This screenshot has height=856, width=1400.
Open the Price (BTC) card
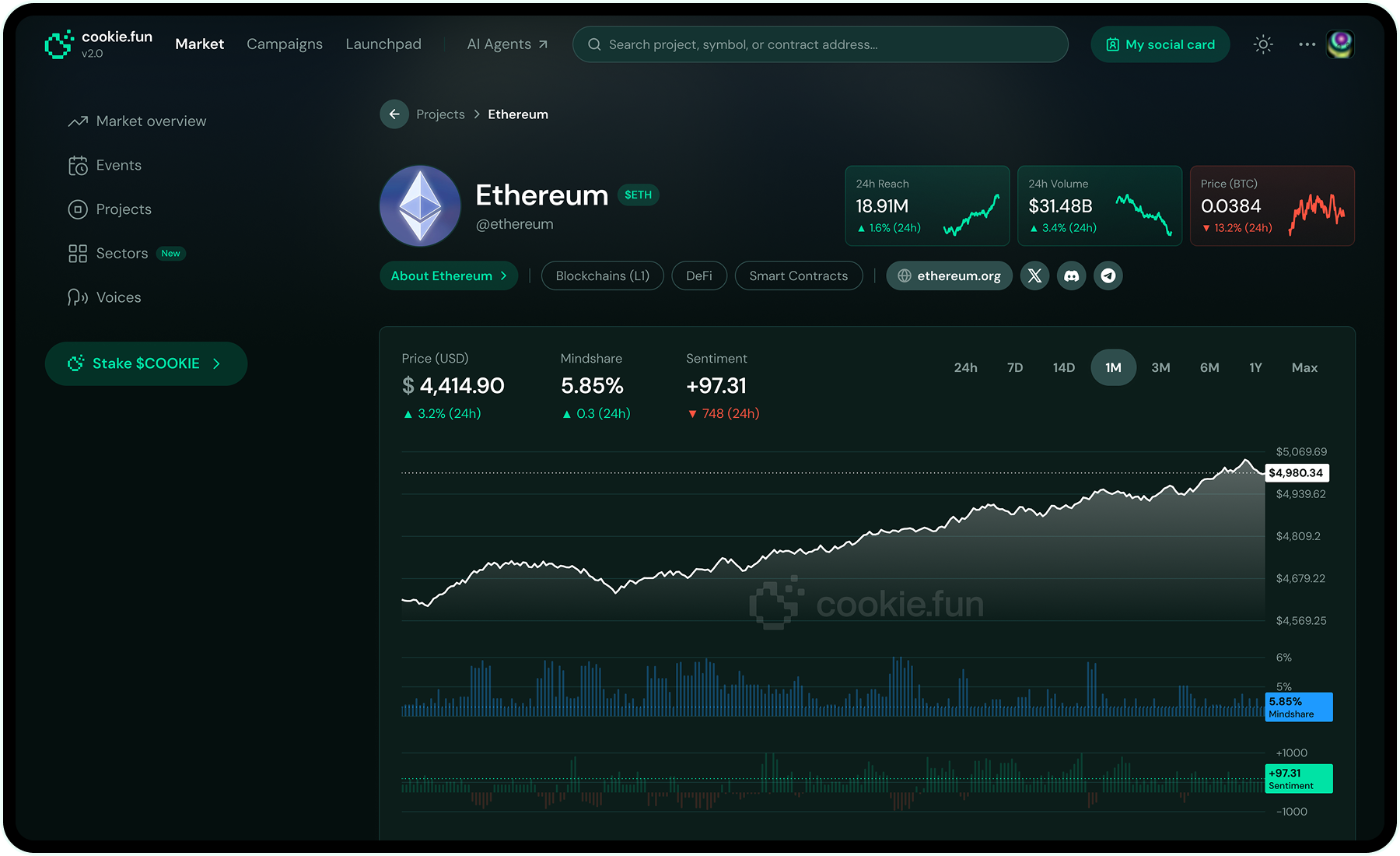tap(1272, 205)
